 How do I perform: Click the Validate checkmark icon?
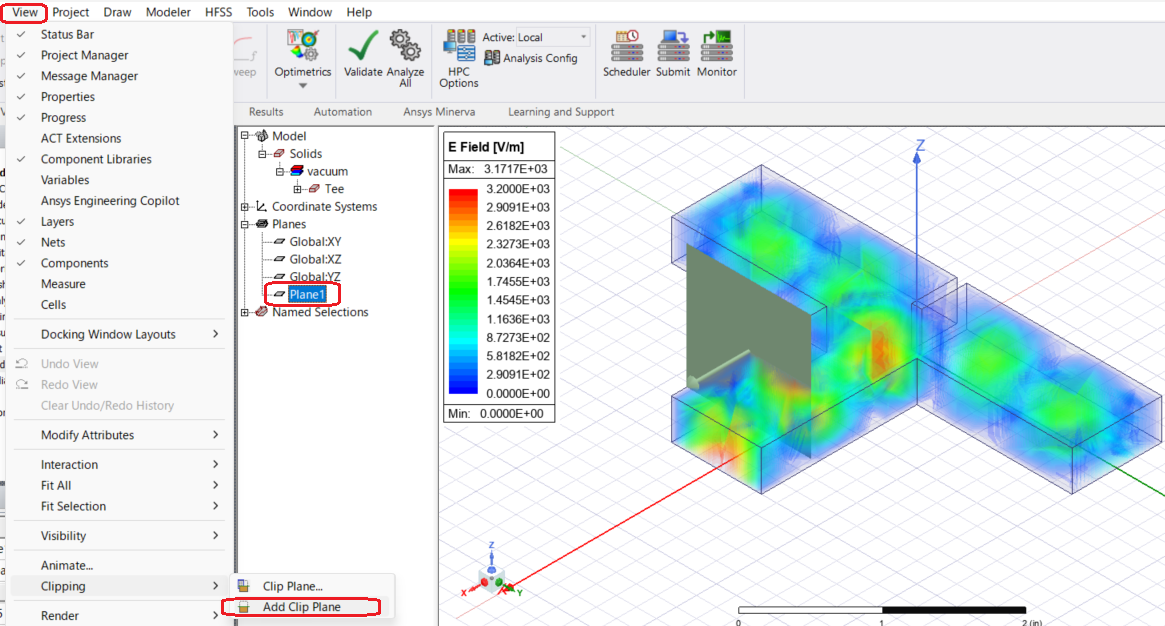click(x=363, y=46)
